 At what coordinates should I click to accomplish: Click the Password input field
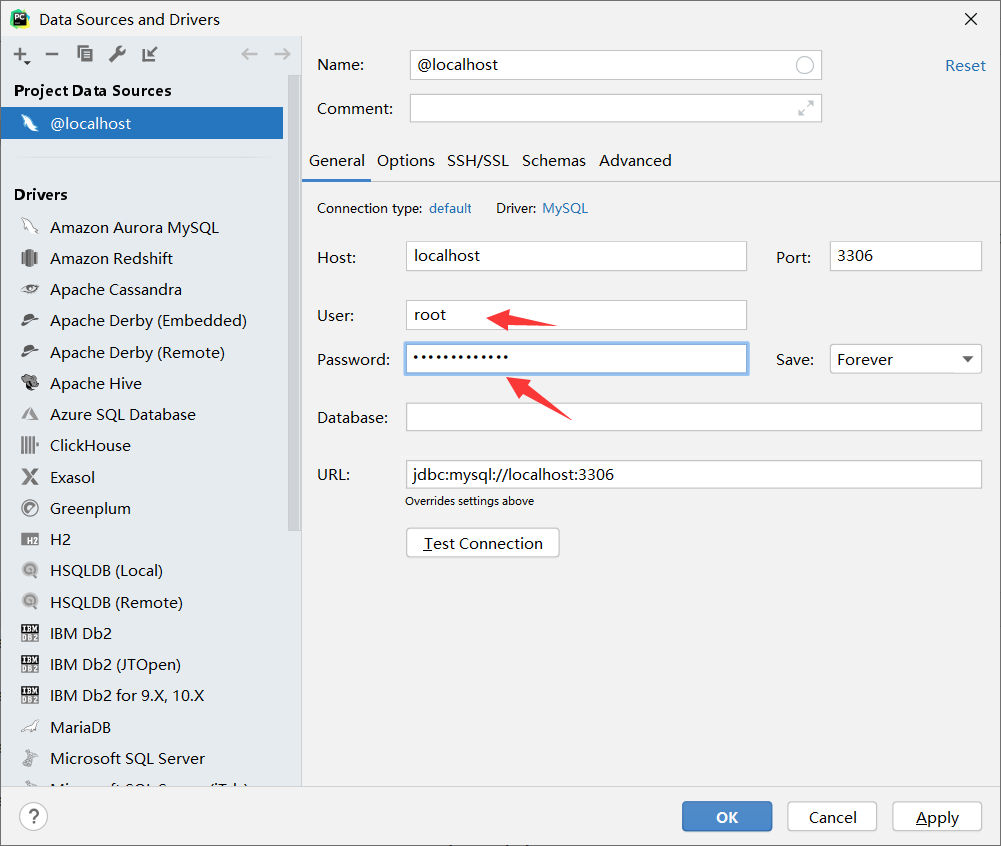tap(576, 359)
